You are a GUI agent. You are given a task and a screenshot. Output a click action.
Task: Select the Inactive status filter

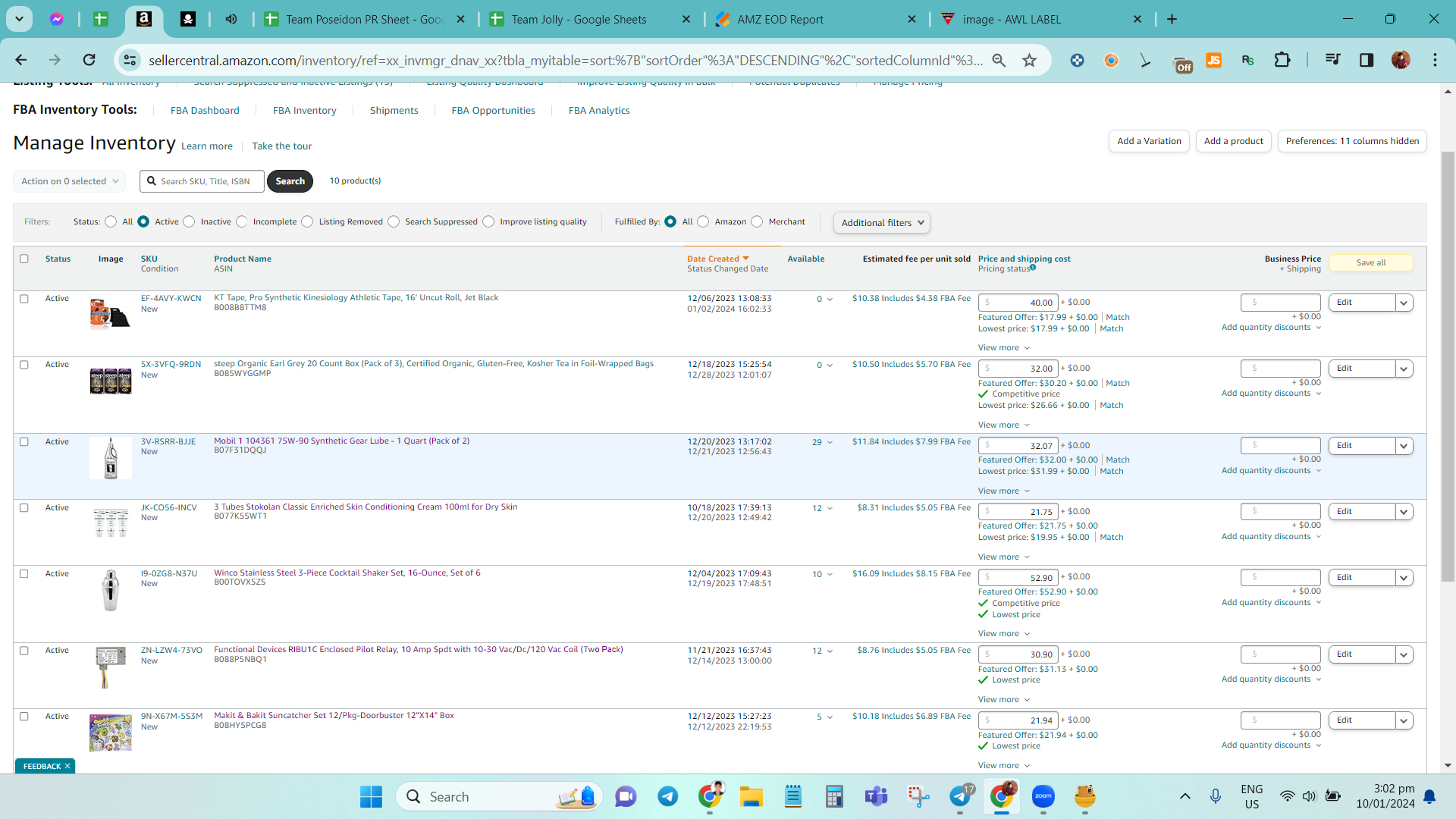189,221
